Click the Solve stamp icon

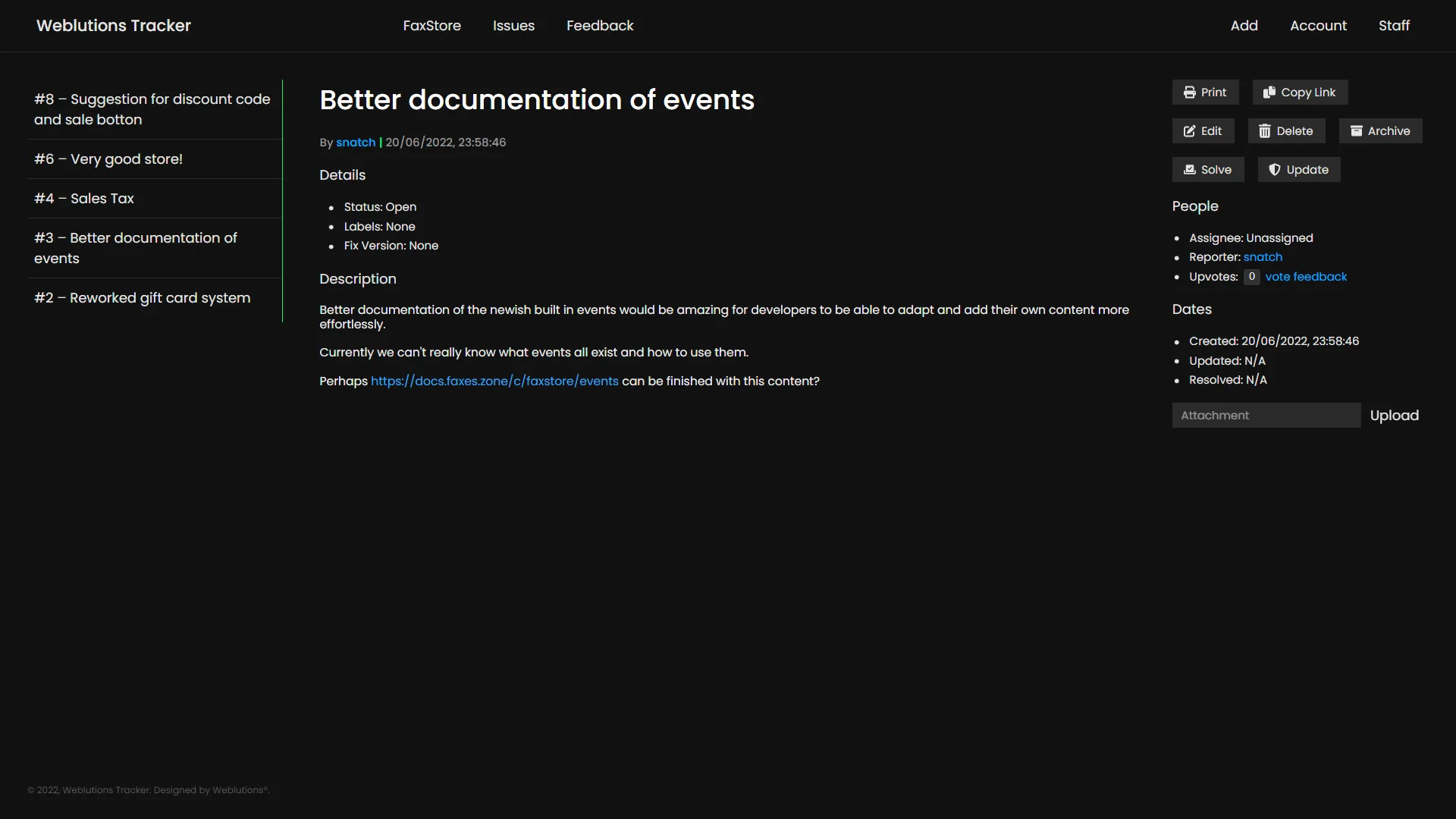tap(1189, 170)
